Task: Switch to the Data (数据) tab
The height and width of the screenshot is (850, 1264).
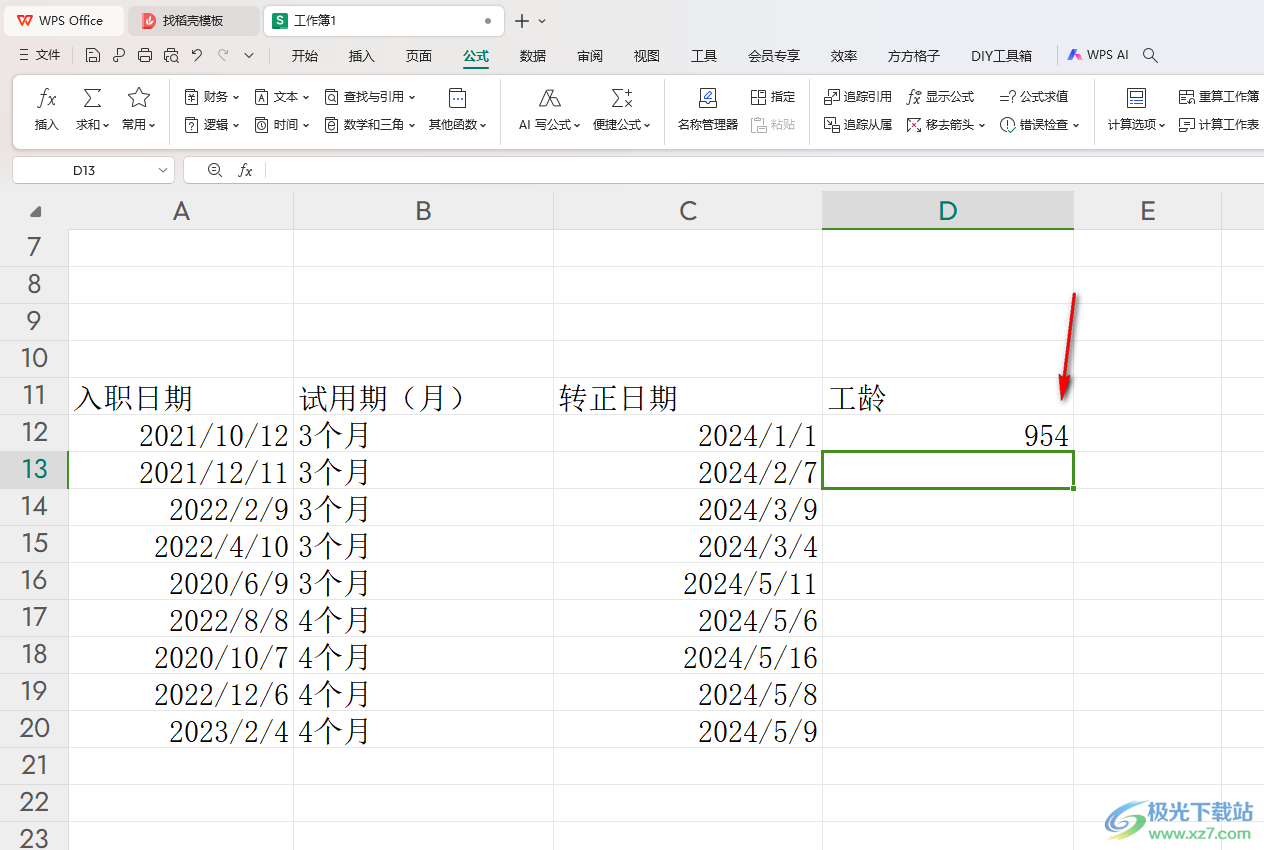Action: click(533, 56)
